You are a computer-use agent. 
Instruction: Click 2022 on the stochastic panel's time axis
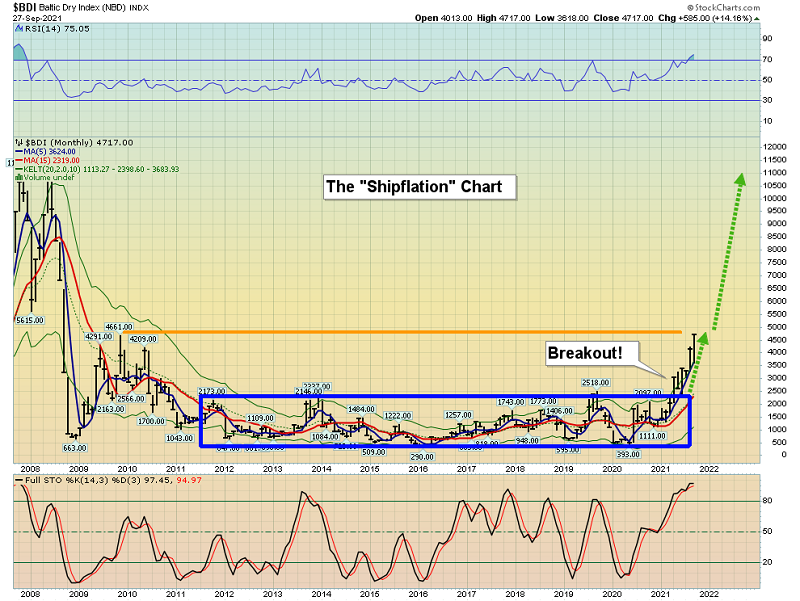point(709,594)
